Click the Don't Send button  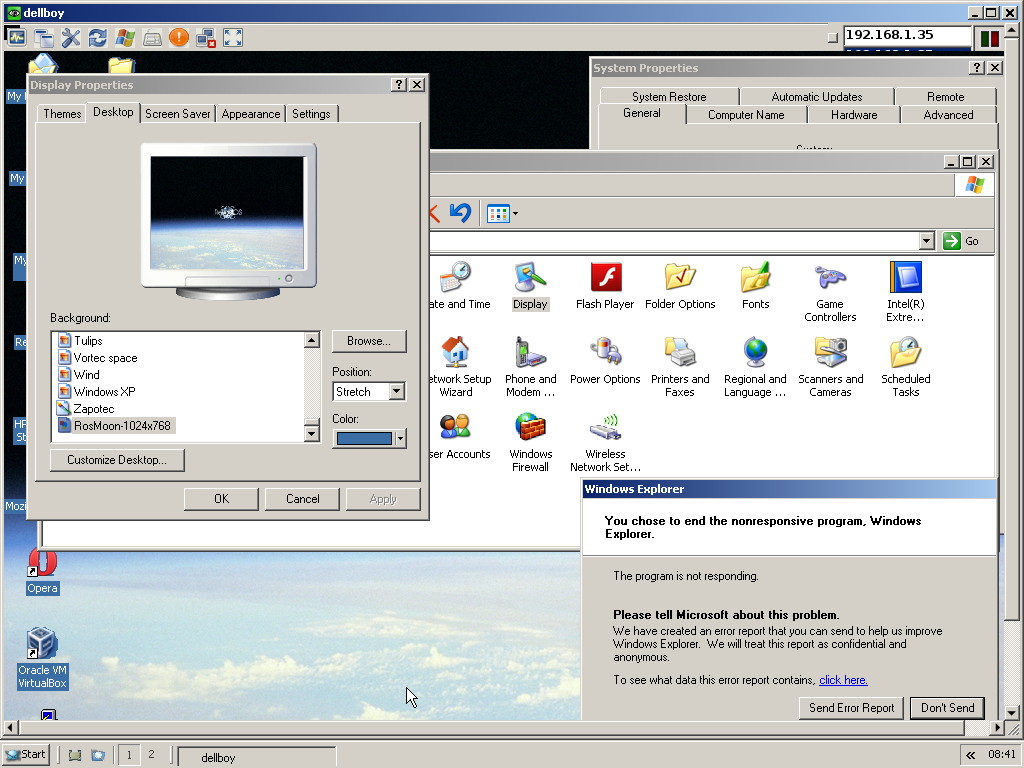pos(947,708)
